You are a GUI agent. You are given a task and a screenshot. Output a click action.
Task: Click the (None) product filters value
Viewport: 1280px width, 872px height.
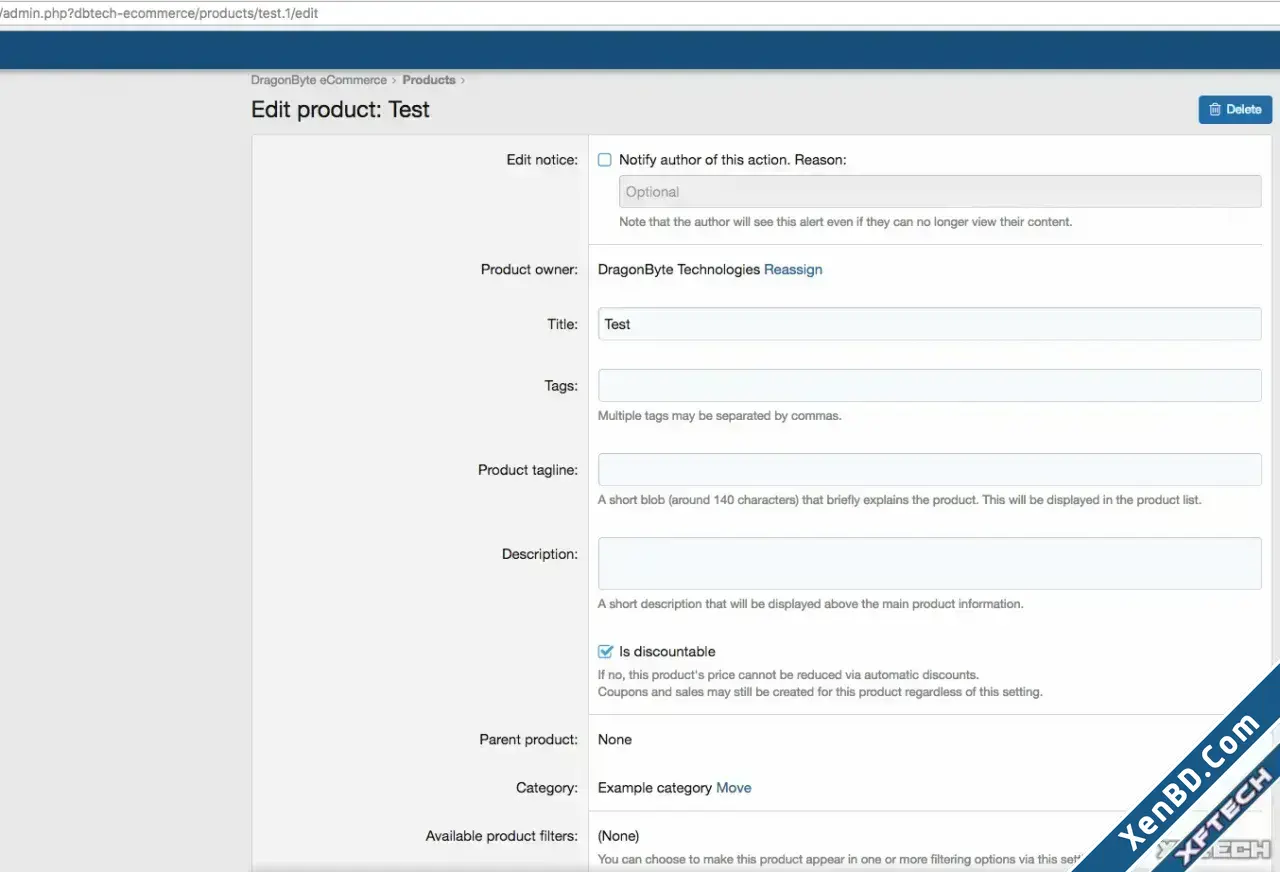coord(618,836)
